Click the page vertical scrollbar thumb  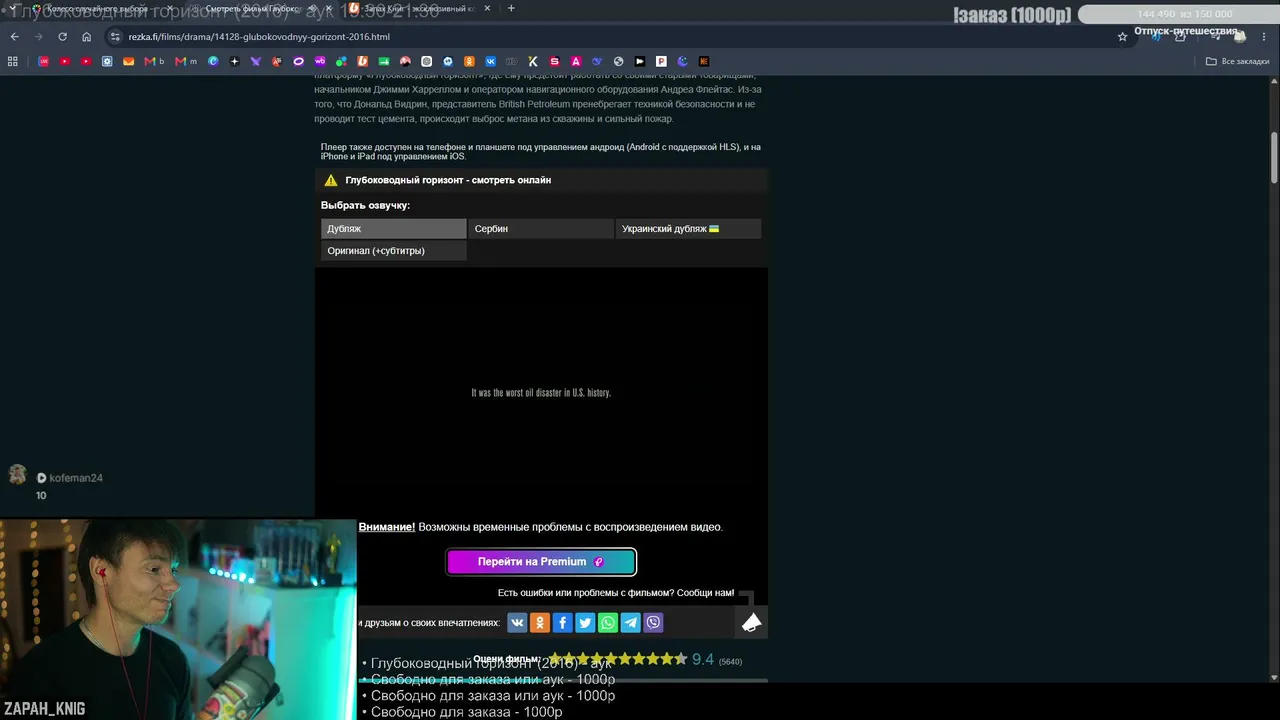coord(1274,158)
